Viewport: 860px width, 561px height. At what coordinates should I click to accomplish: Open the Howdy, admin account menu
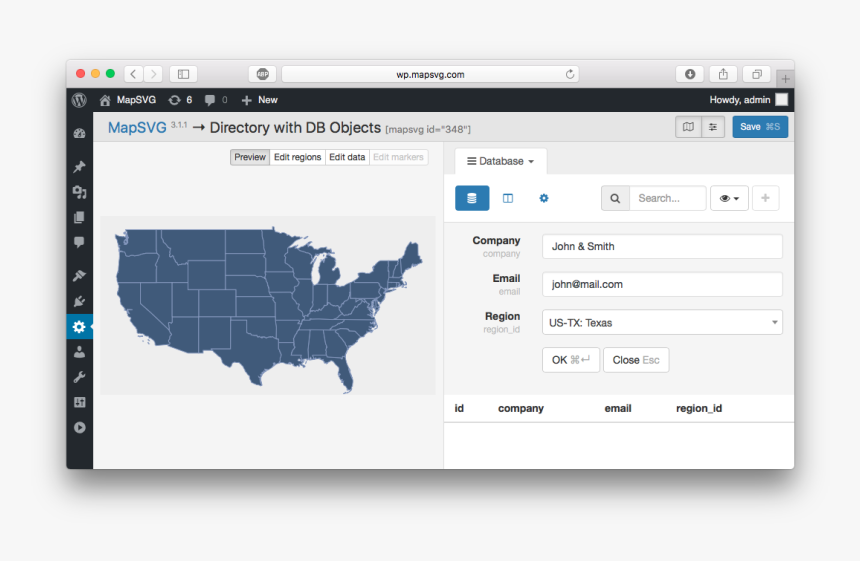click(748, 100)
